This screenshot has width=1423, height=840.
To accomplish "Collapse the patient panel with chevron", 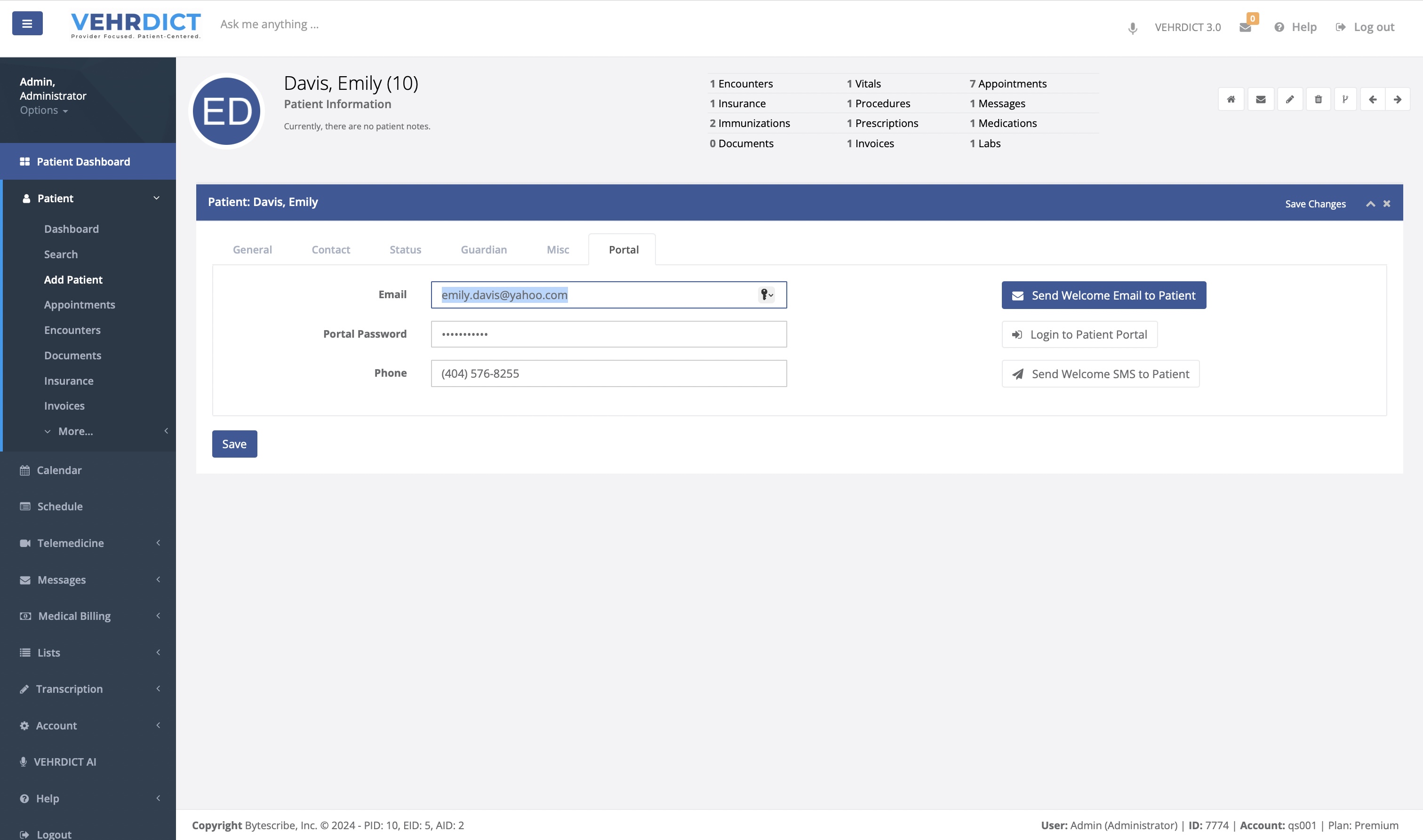I will [x=1370, y=204].
